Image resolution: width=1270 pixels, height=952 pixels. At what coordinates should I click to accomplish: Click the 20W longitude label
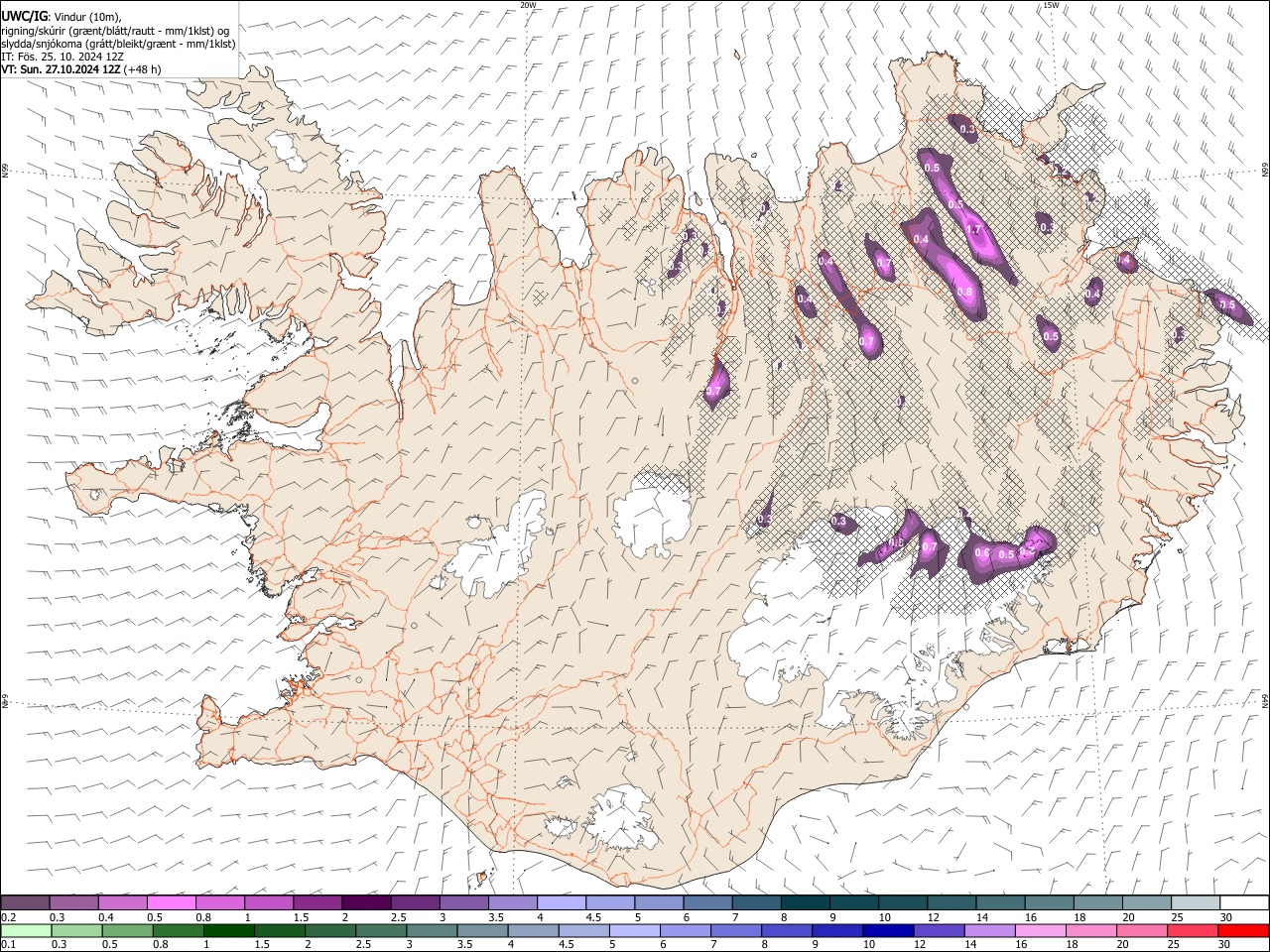point(529,5)
